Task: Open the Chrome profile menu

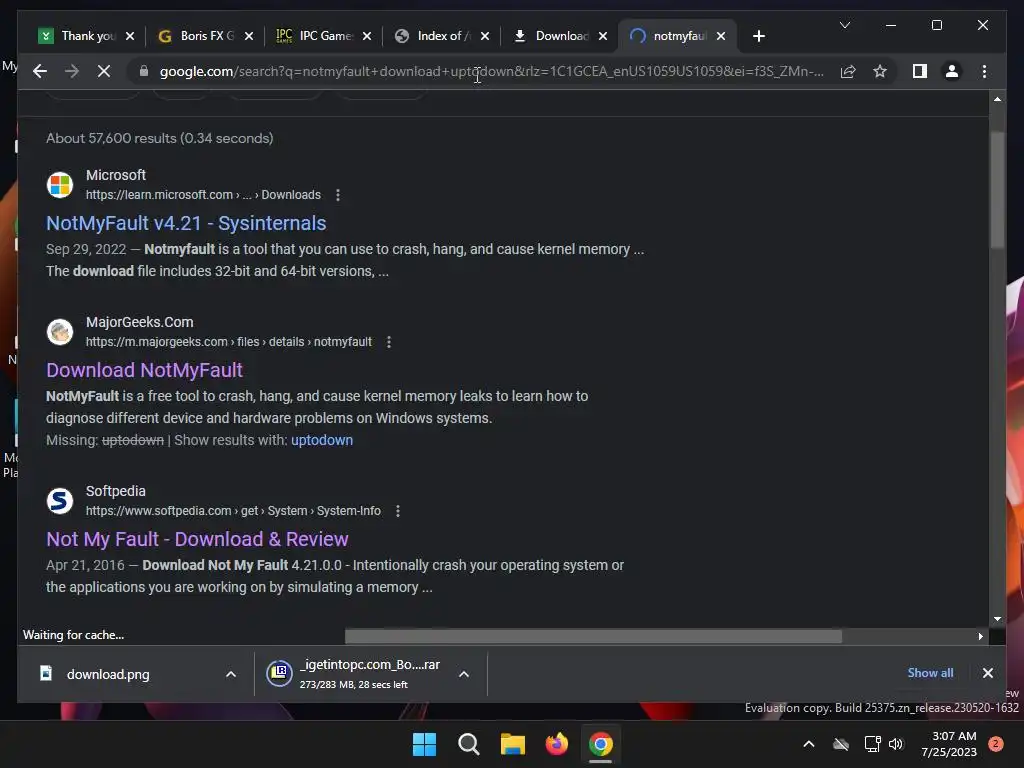Action: (x=952, y=71)
